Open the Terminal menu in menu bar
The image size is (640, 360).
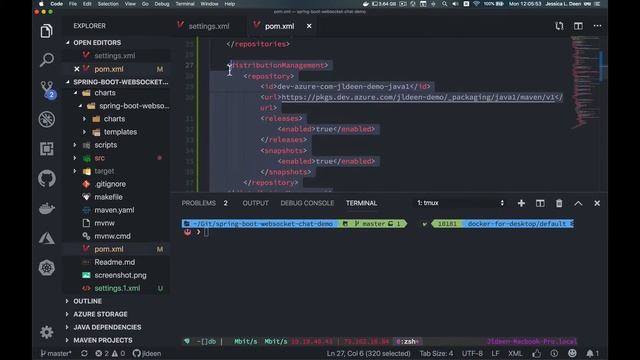pos(185,4)
